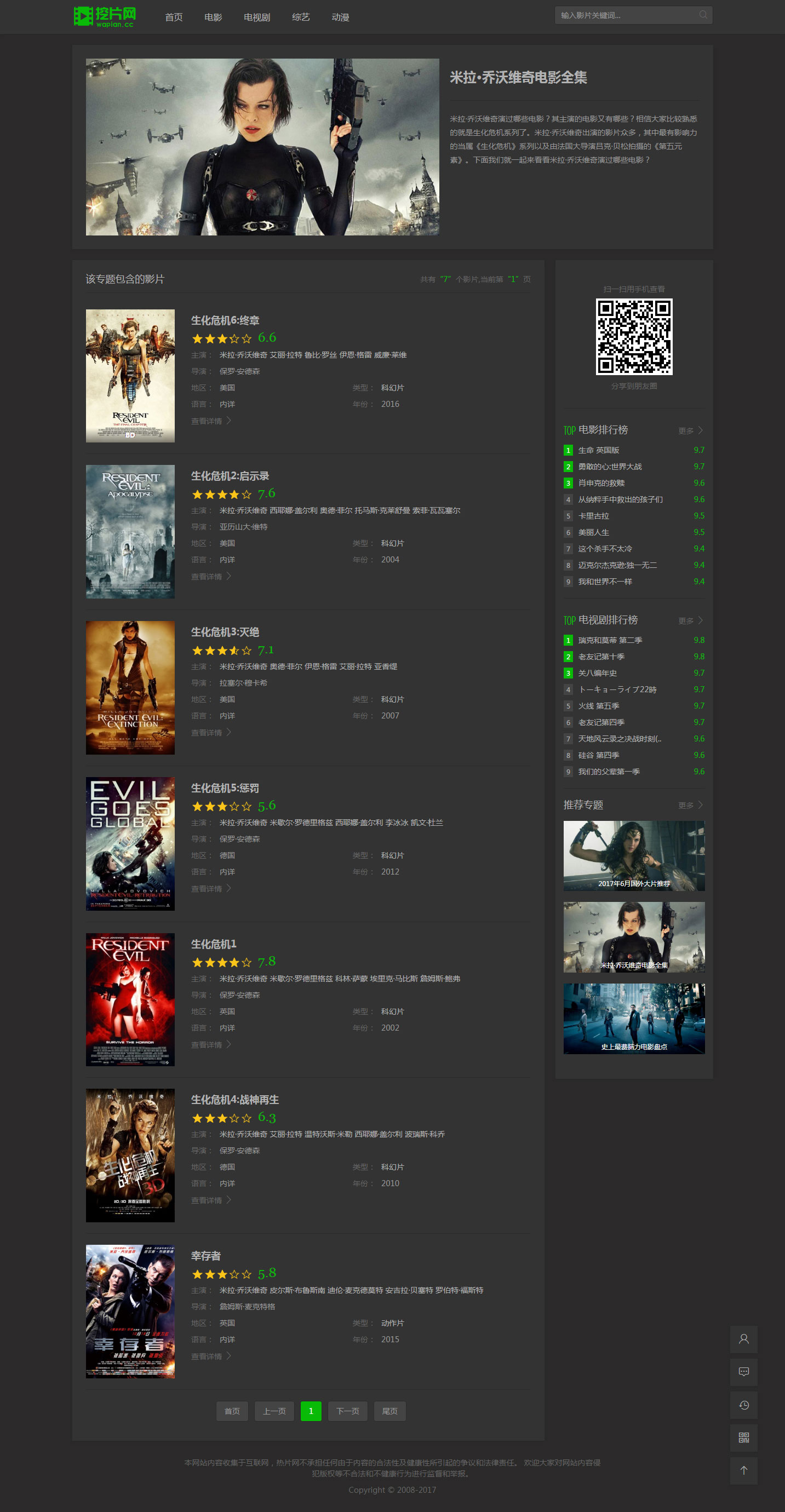Viewport: 785px width, 1512px height.
Task: Open the user profile floating icon
Action: click(743, 1339)
